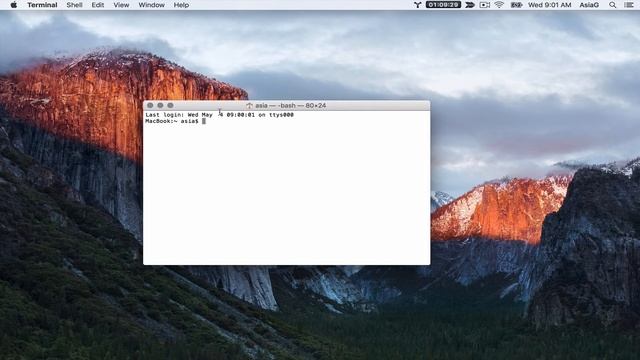The height and width of the screenshot is (360, 640).
Task: Click the 'asia — -bash — 80×24' title text
Action: [x=291, y=106]
